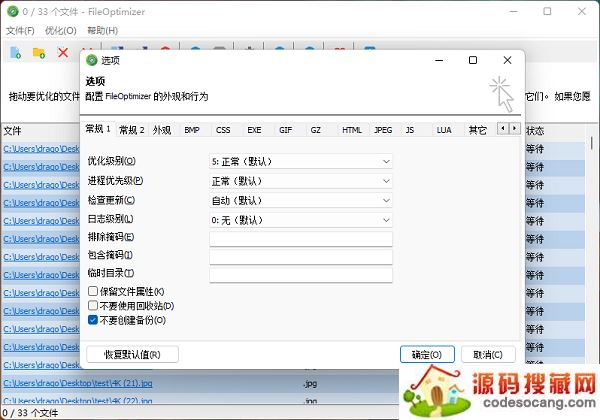Focus the 包含掩码(I) text box
600x420 pixels.
pyautogui.click(x=301, y=257)
